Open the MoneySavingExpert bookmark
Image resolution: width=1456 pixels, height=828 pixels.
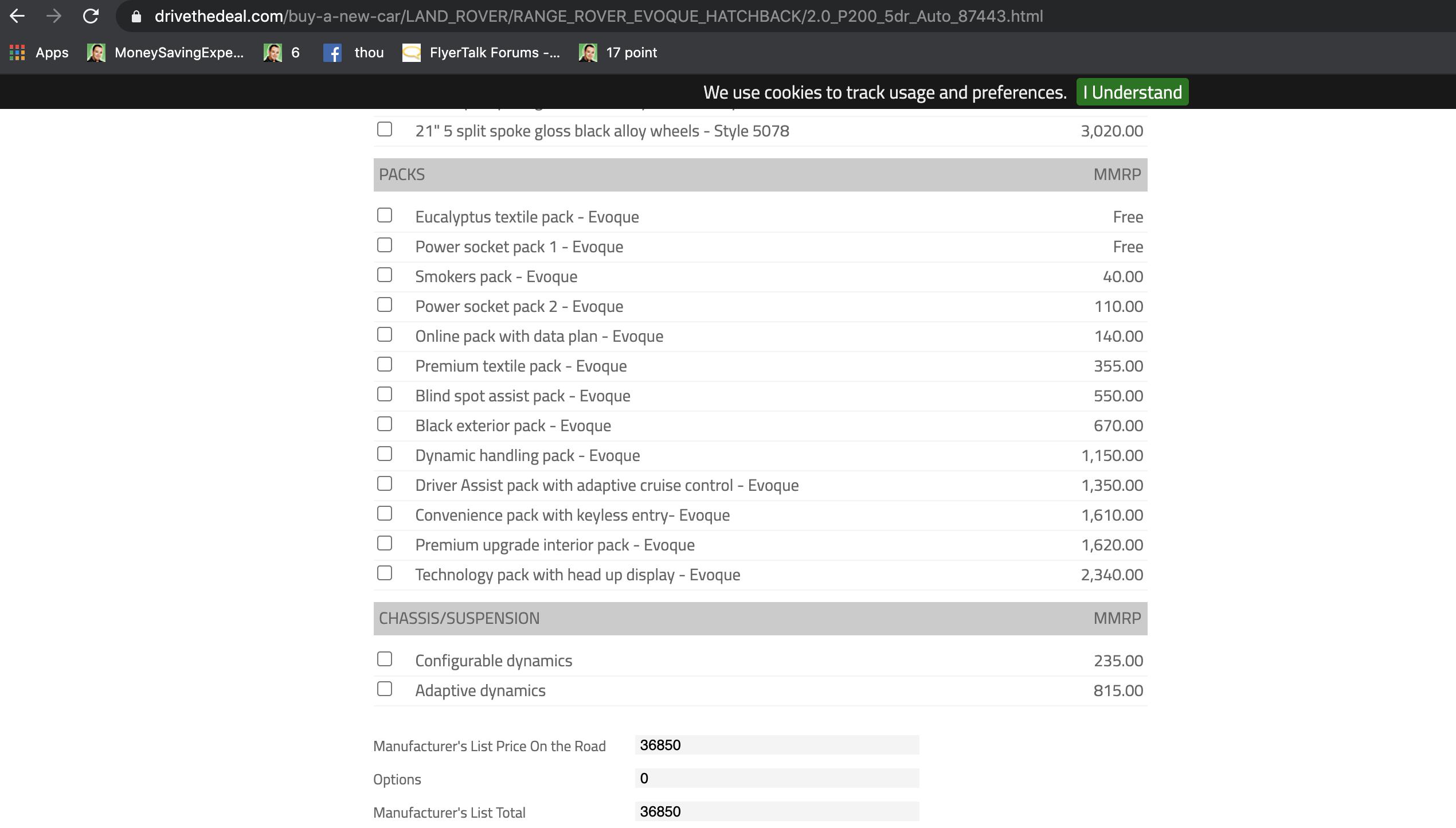click(166, 53)
